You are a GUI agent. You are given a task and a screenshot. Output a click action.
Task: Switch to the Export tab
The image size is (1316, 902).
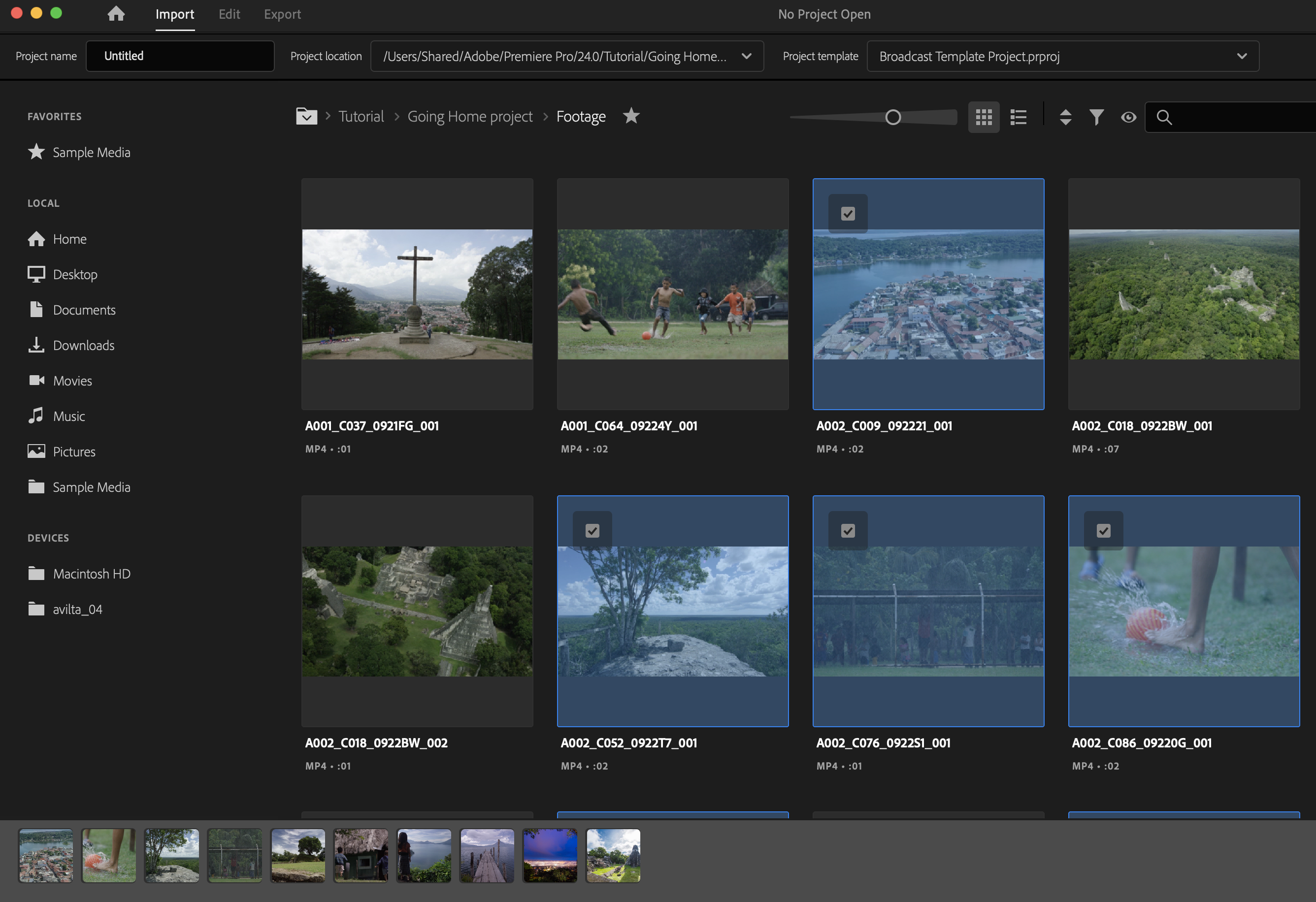[x=282, y=14]
